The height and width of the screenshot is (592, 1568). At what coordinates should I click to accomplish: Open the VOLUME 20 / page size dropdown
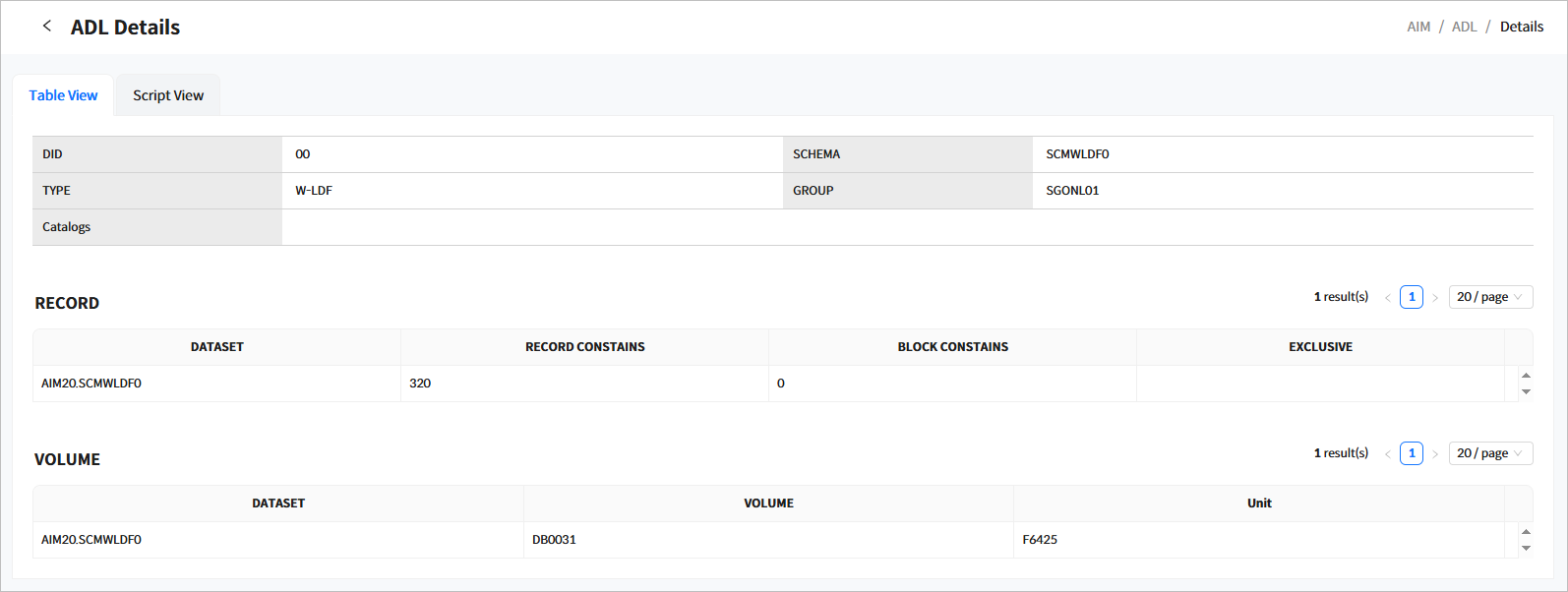[x=1489, y=453]
